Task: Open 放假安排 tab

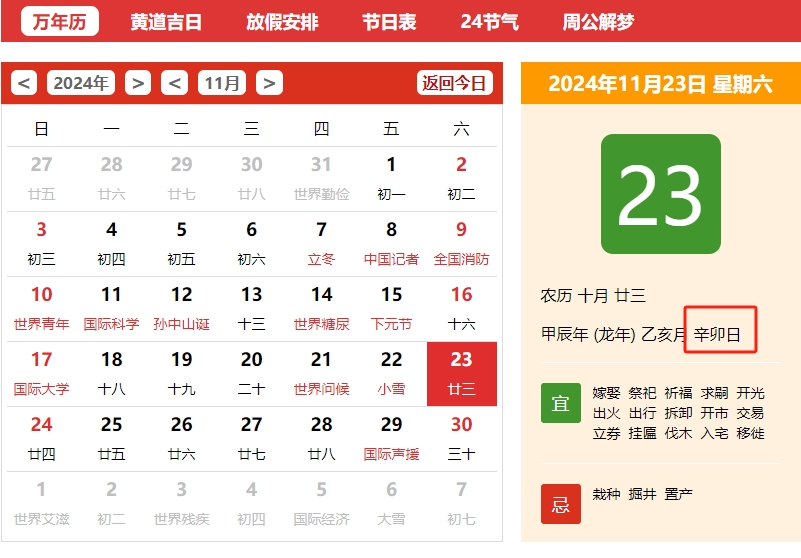Action: tap(282, 21)
